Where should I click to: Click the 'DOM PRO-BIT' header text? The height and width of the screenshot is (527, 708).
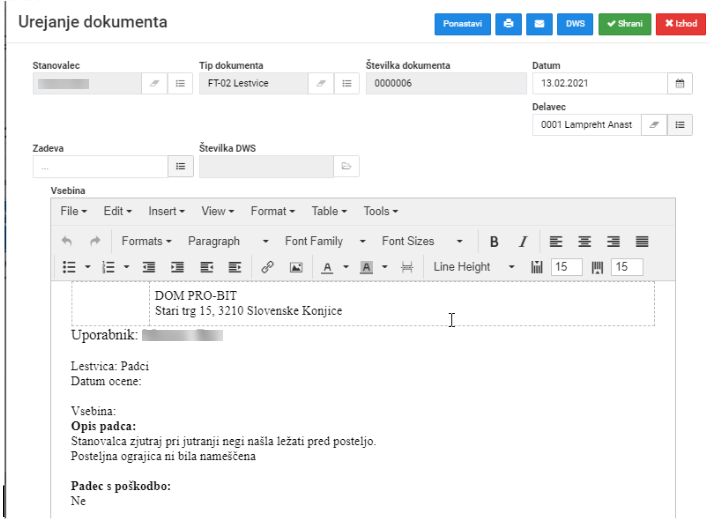click(196, 296)
